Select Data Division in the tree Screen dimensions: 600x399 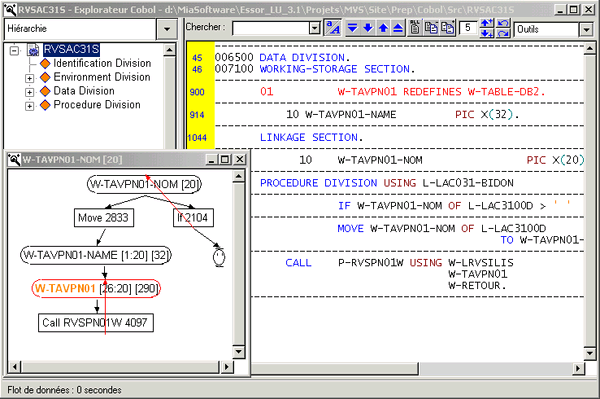[84, 91]
